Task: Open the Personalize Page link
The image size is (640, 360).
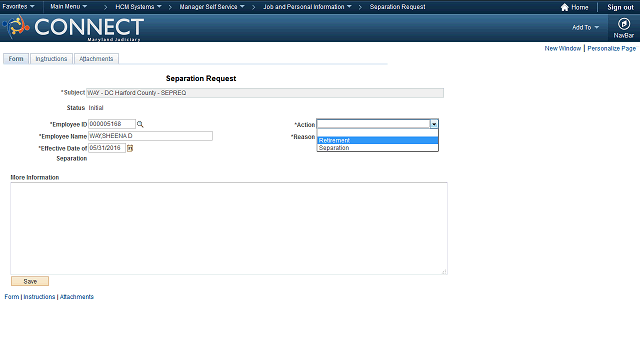Action: tap(611, 49)
